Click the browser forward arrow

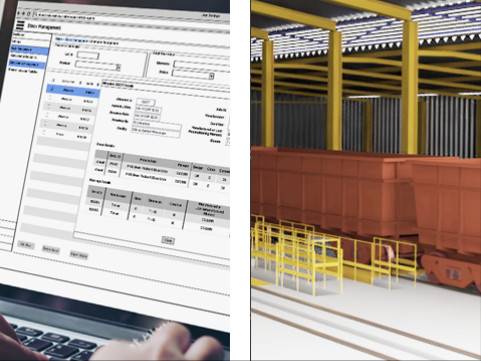tap(23, 14)
